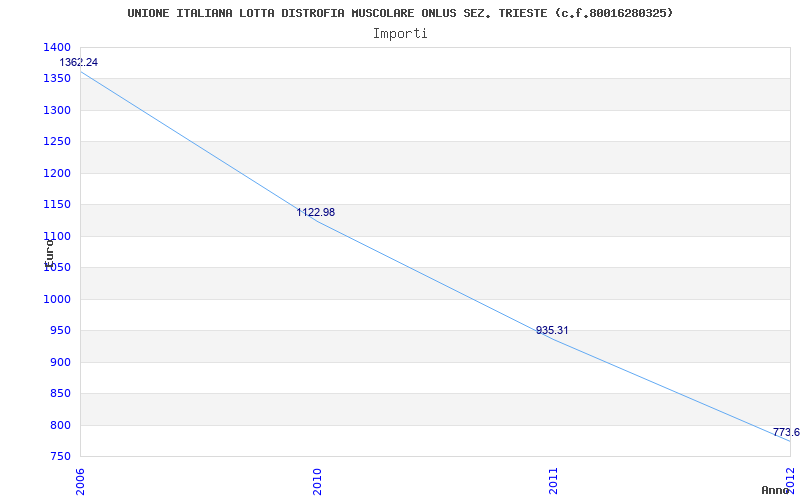Click the 950 y-axis tick label
Screen dimensions: 800x500
point(60,331)
